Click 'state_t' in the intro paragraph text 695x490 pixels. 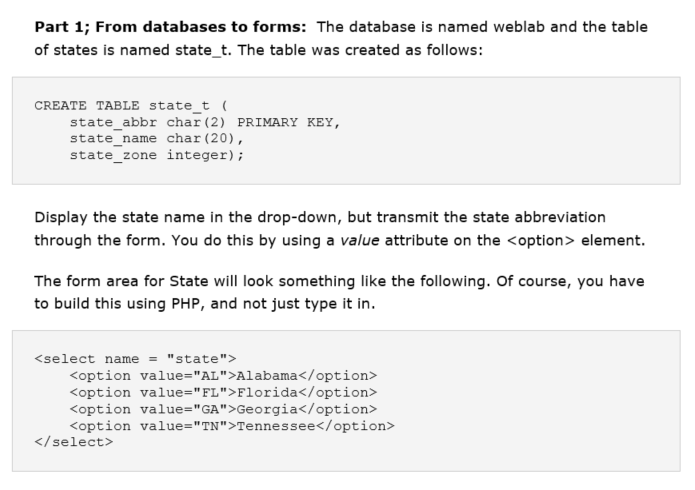click(x=203, y=50)
